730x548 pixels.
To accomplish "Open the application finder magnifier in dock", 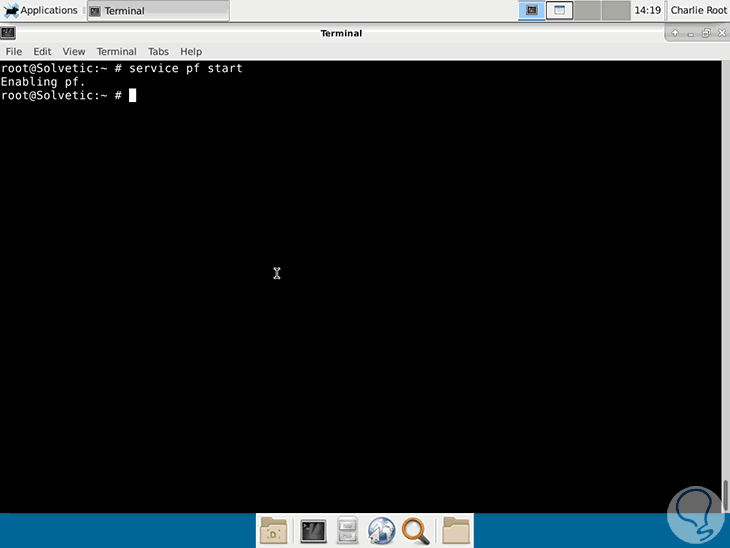I will coord(415,531).
